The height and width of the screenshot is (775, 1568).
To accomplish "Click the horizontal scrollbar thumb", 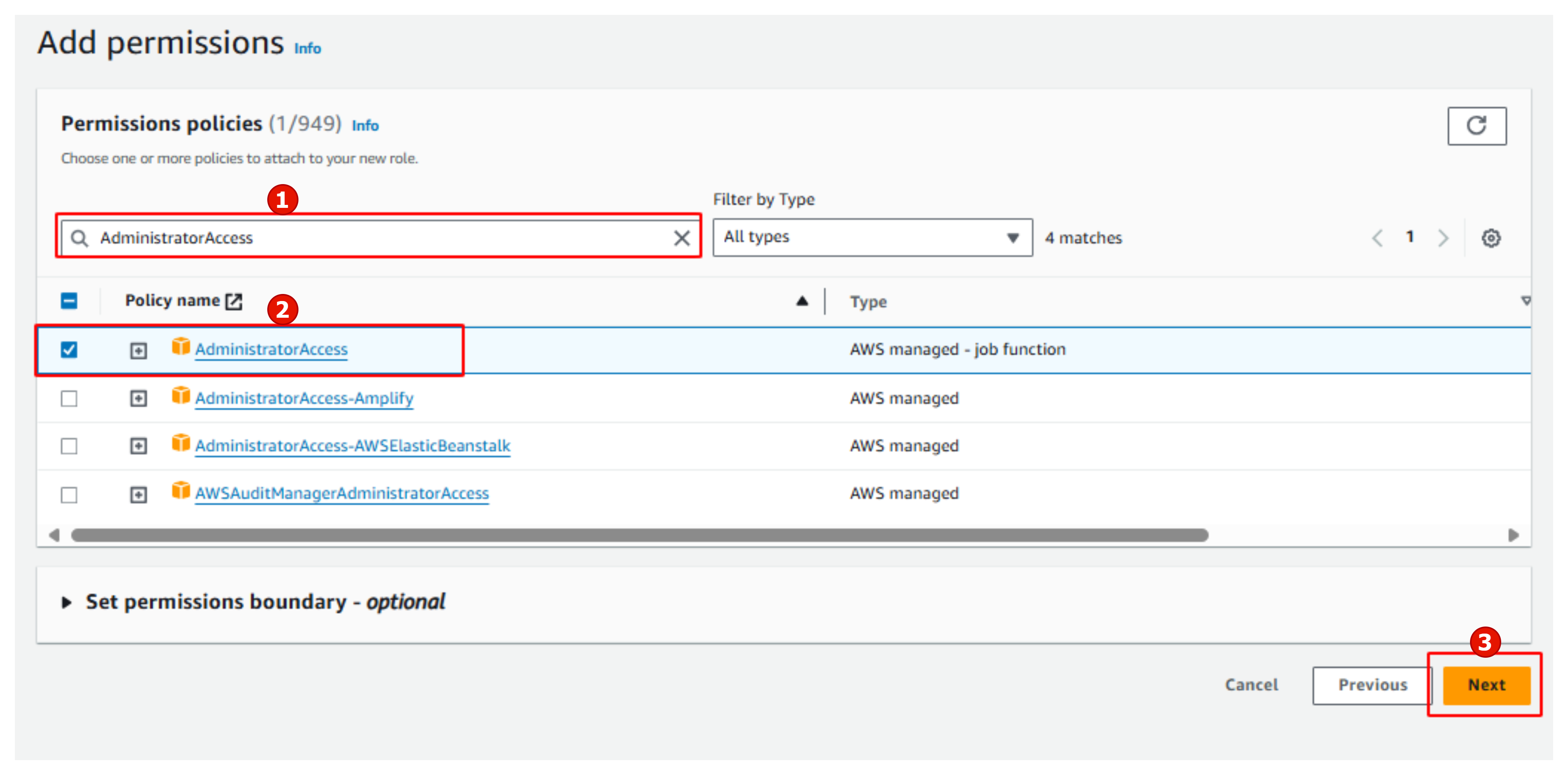I will point(639,535).
